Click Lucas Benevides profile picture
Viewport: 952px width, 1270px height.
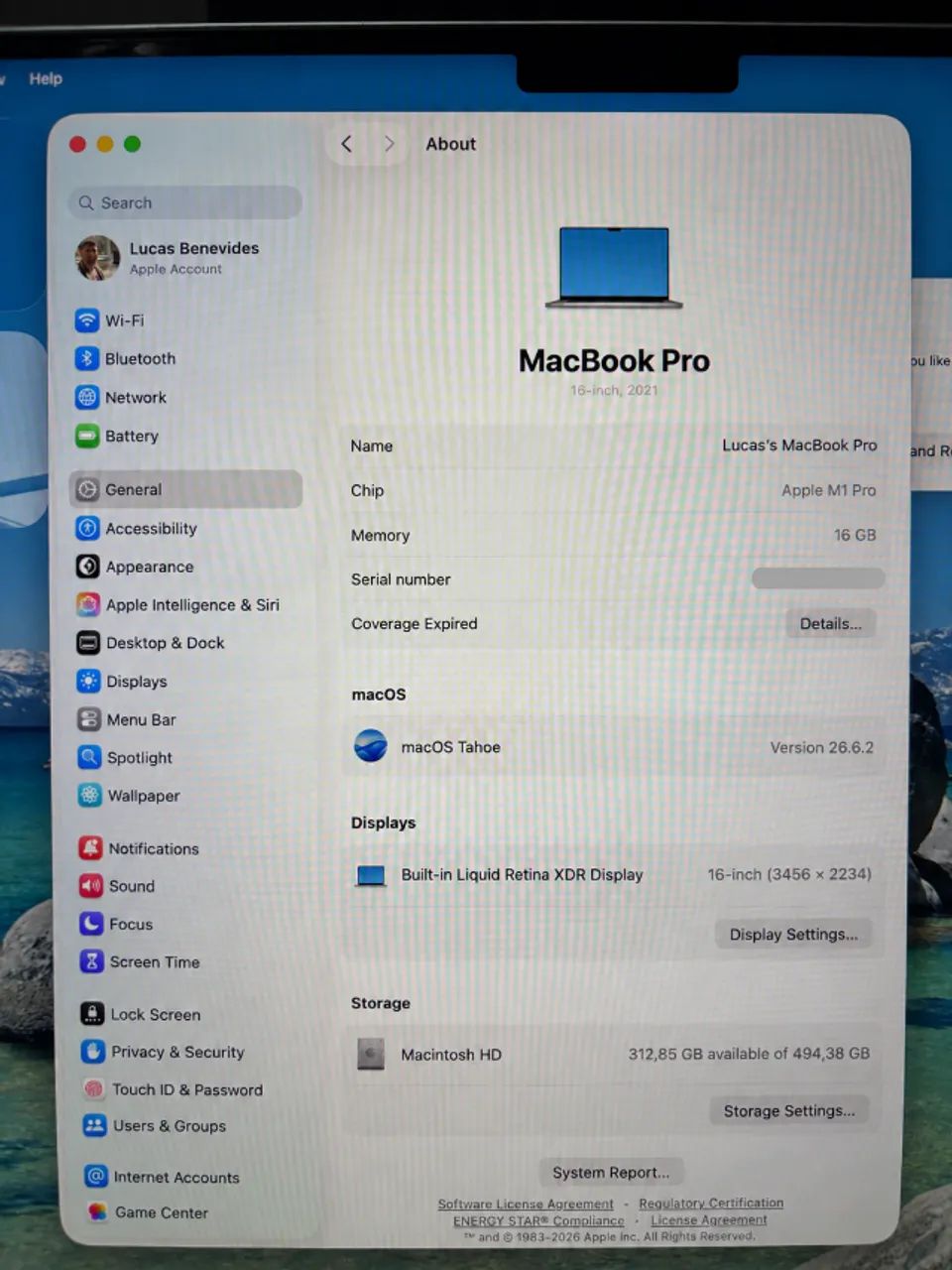[98, 258]
